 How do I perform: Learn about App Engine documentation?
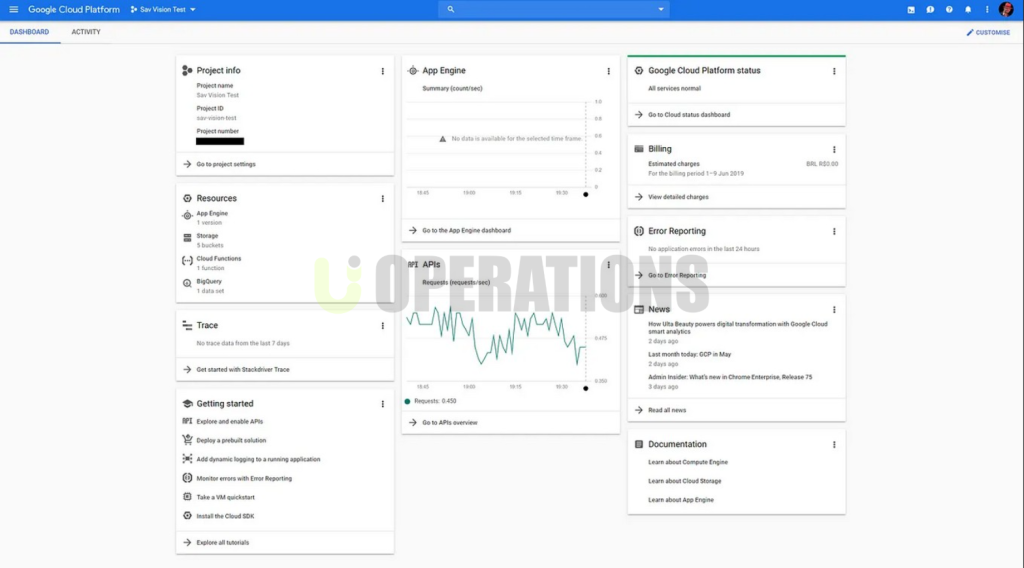(x=680, y=500)
